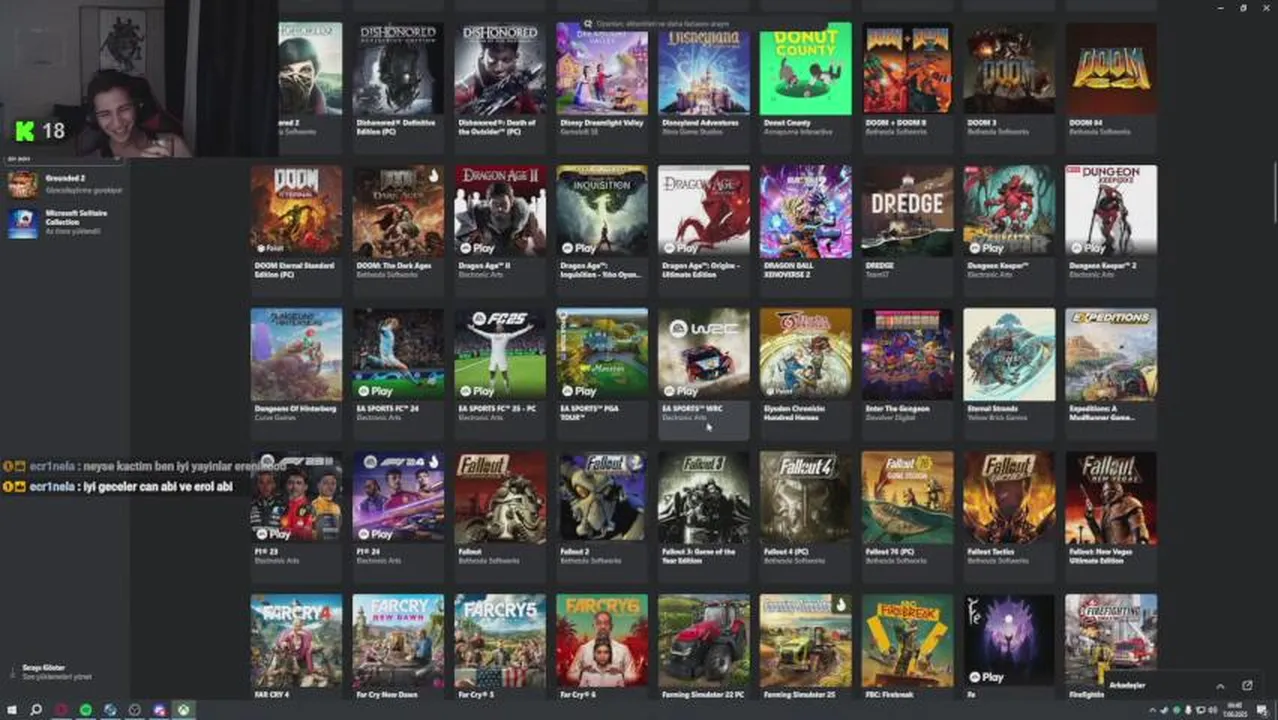This screenshot has height=720, width=1278.
Task: Open Grounded 2 in the sidebar queue
Action: pos(66,184)
